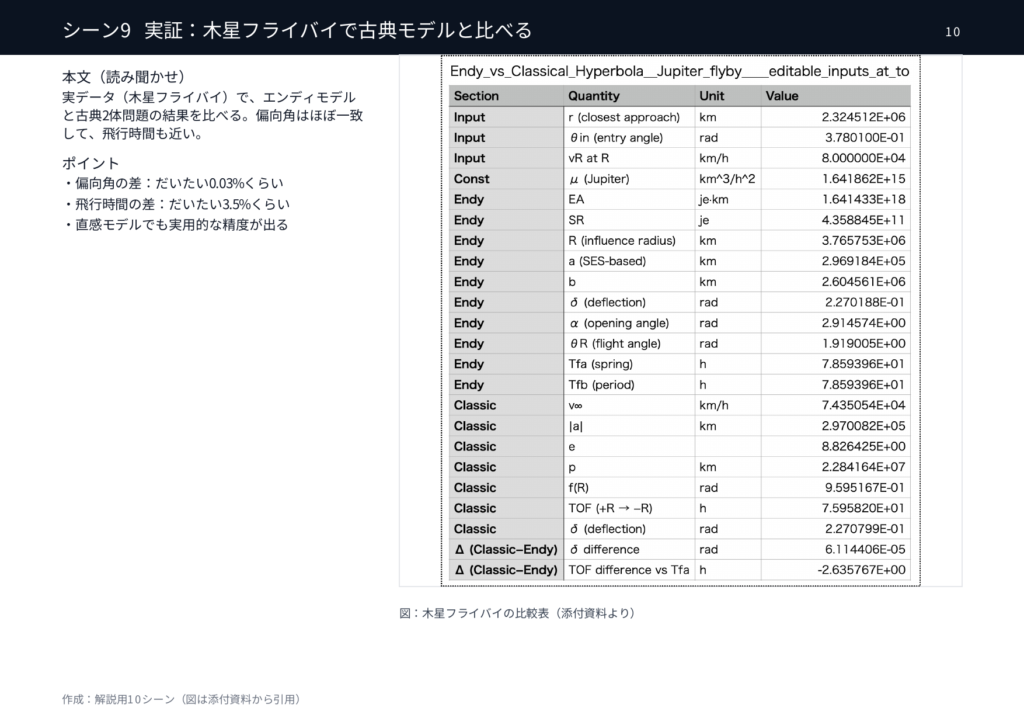Viewport: 1024px width, 725px height.
Task: Click the table title Endy_vs_Classical_Hyperbola
Action: (679, 72)
